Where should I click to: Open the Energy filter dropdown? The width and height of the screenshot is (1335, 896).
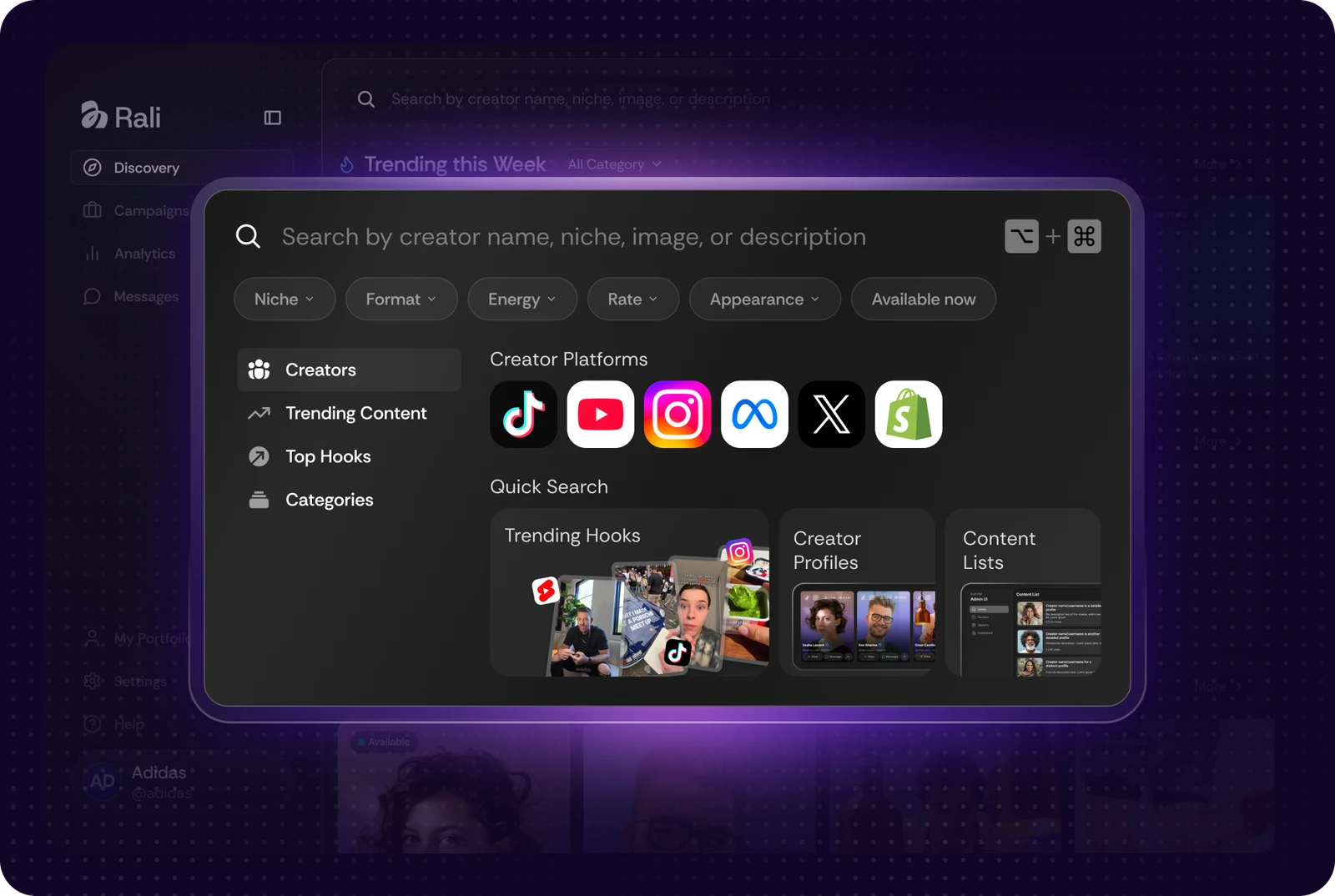pos(522,299)
